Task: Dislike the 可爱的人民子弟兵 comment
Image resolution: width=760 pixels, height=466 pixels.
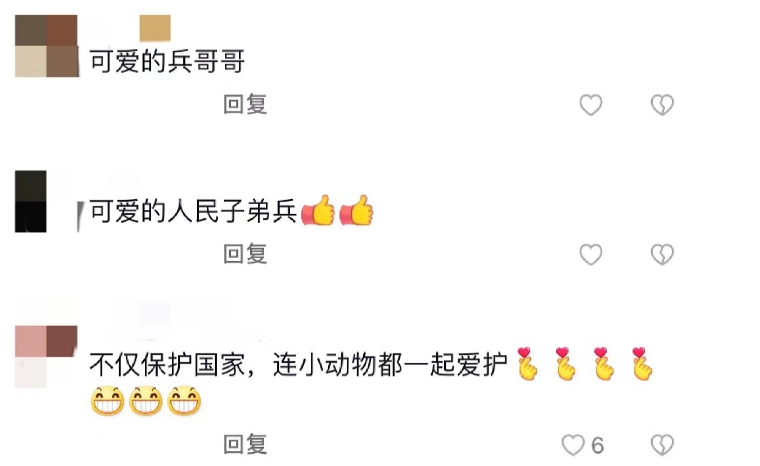Action: coord(662,255)
